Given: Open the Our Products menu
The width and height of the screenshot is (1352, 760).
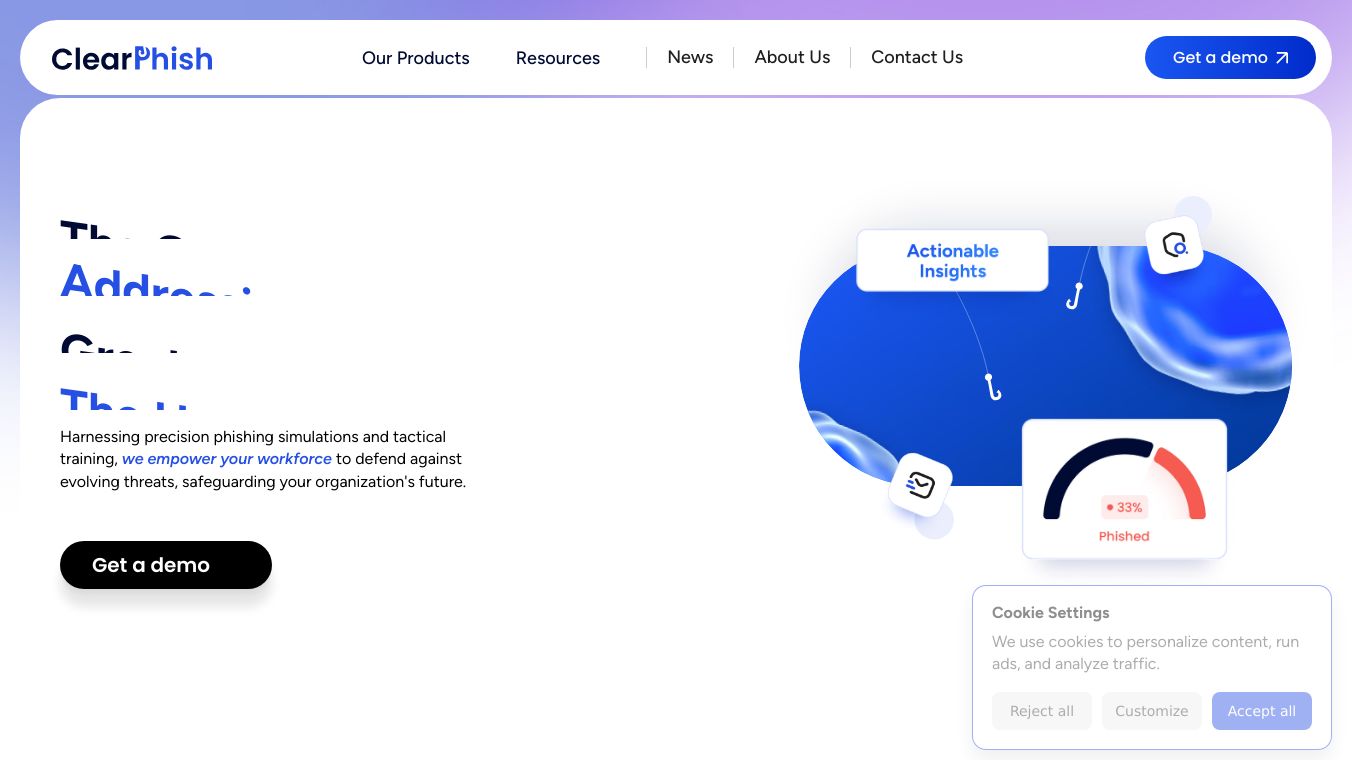Looking at the screenshot, I should point(416,58).
